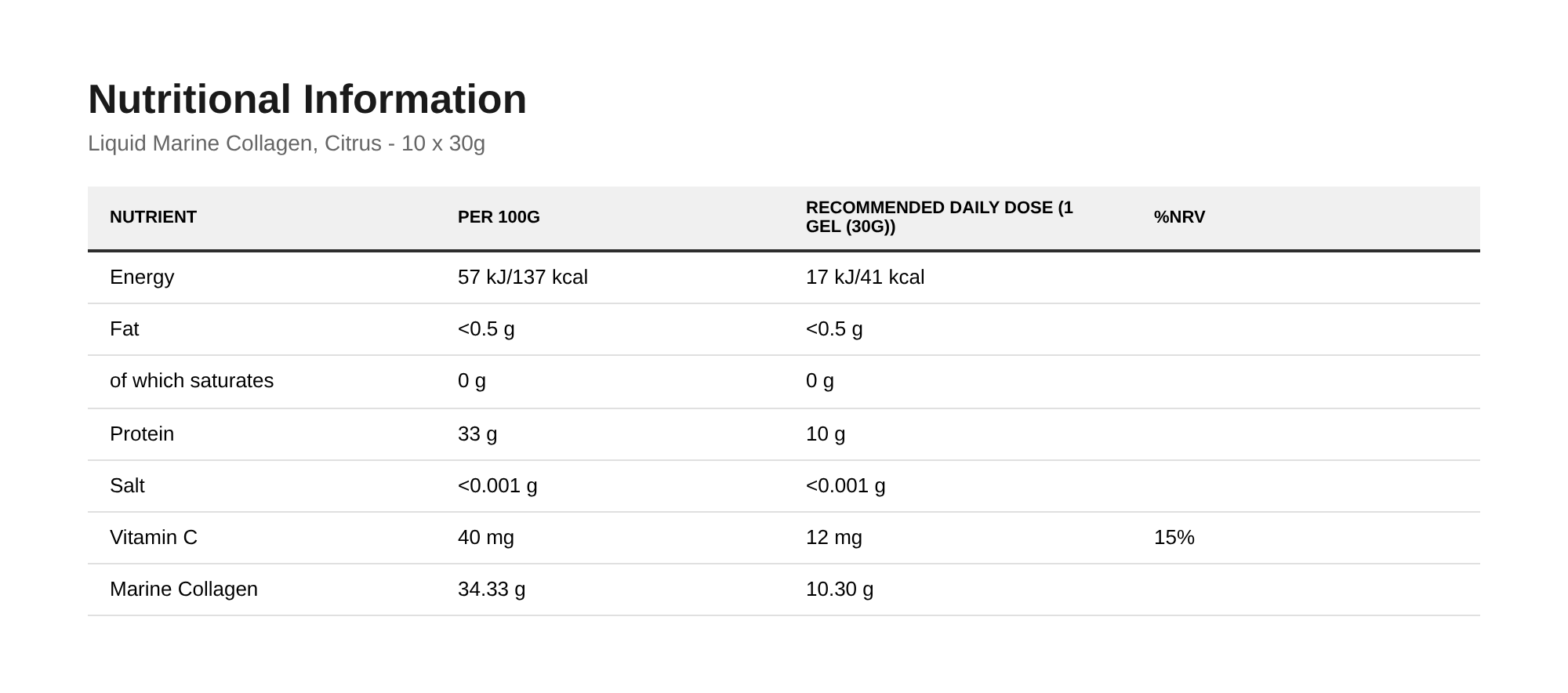The height and width of the screenshot is (693, 1568).
Task: Click the 'of which saturates' row label
Action: [191, 381]
